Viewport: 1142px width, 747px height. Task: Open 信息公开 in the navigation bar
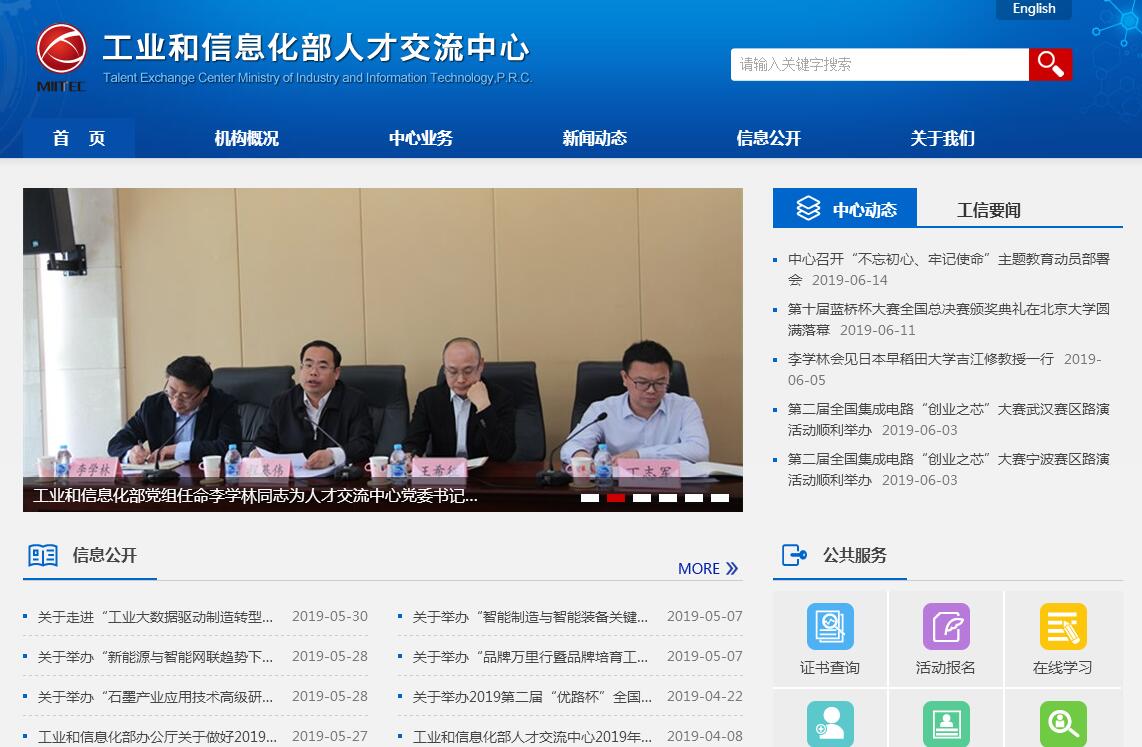(768, 138)
